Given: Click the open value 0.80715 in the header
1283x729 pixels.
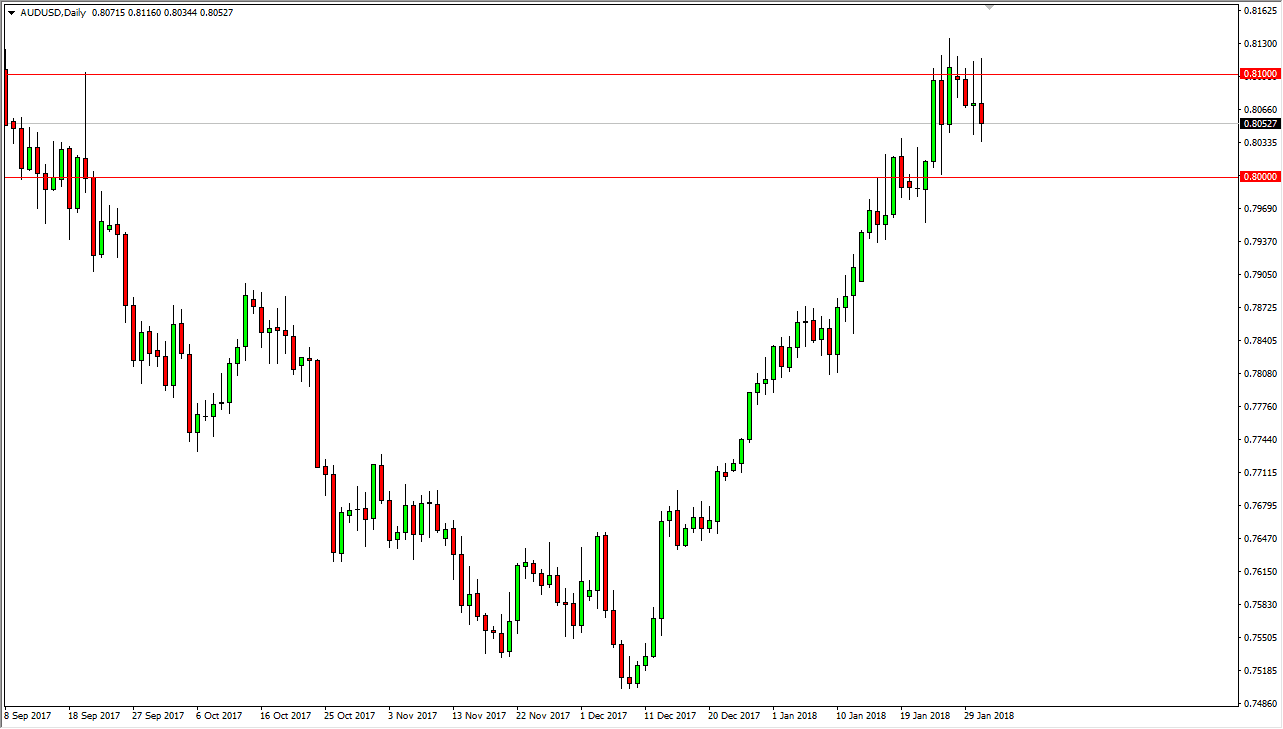Looking at the screenshot, I should (109, 13).
